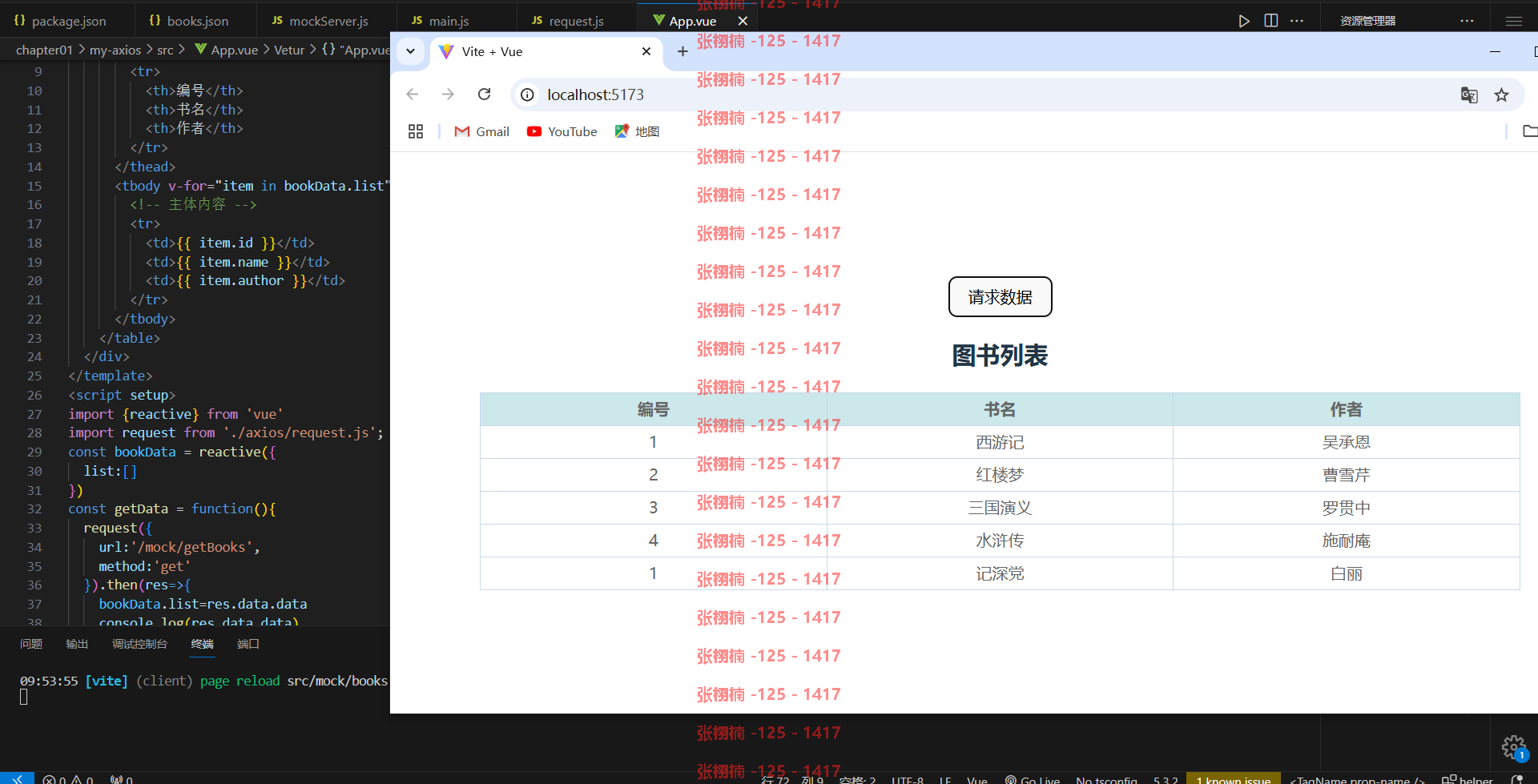Open a new browser tab
Screen dimensions: 1538x784
(682, 51)
